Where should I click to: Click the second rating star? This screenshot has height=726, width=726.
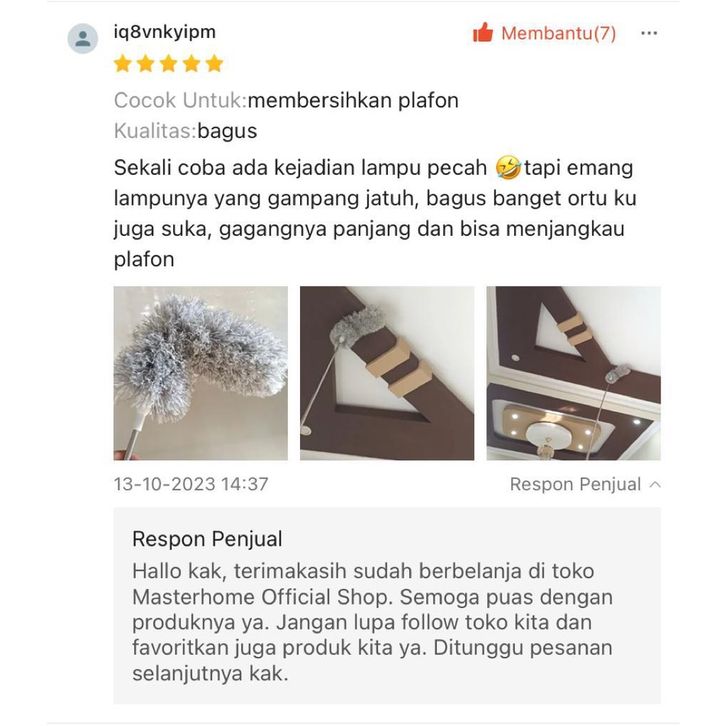click(145, 63)
